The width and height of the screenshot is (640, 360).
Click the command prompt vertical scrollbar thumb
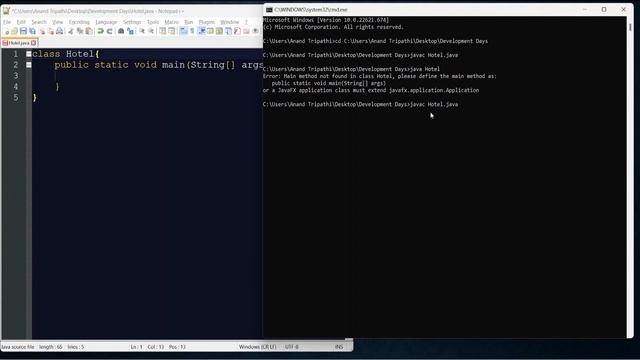pyautogui.click(x=630, y=27)
